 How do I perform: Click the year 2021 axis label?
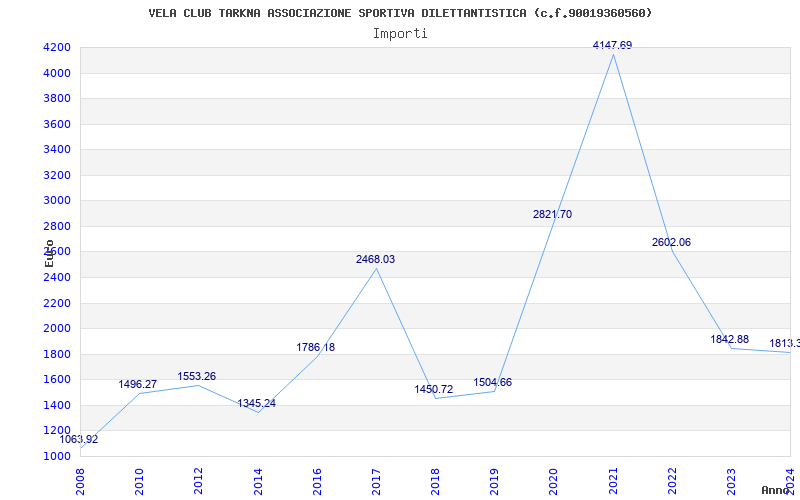[x=613, y=482]
